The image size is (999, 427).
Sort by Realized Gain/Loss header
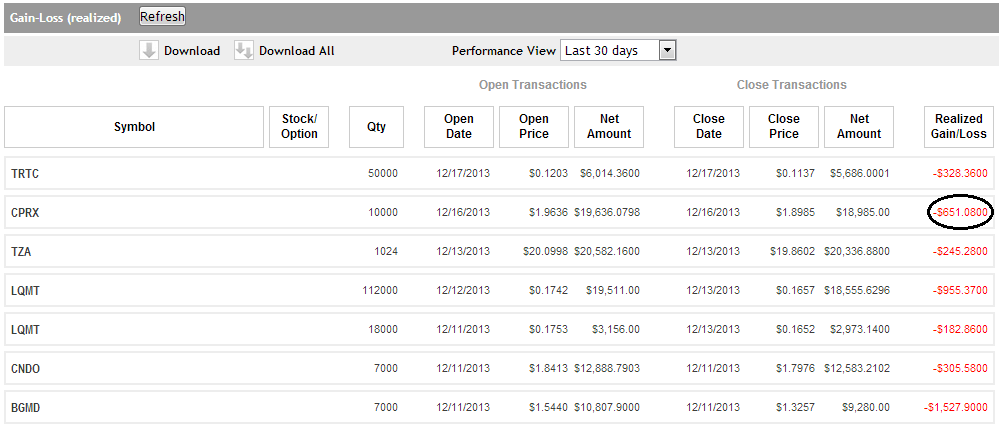point(960,127)
